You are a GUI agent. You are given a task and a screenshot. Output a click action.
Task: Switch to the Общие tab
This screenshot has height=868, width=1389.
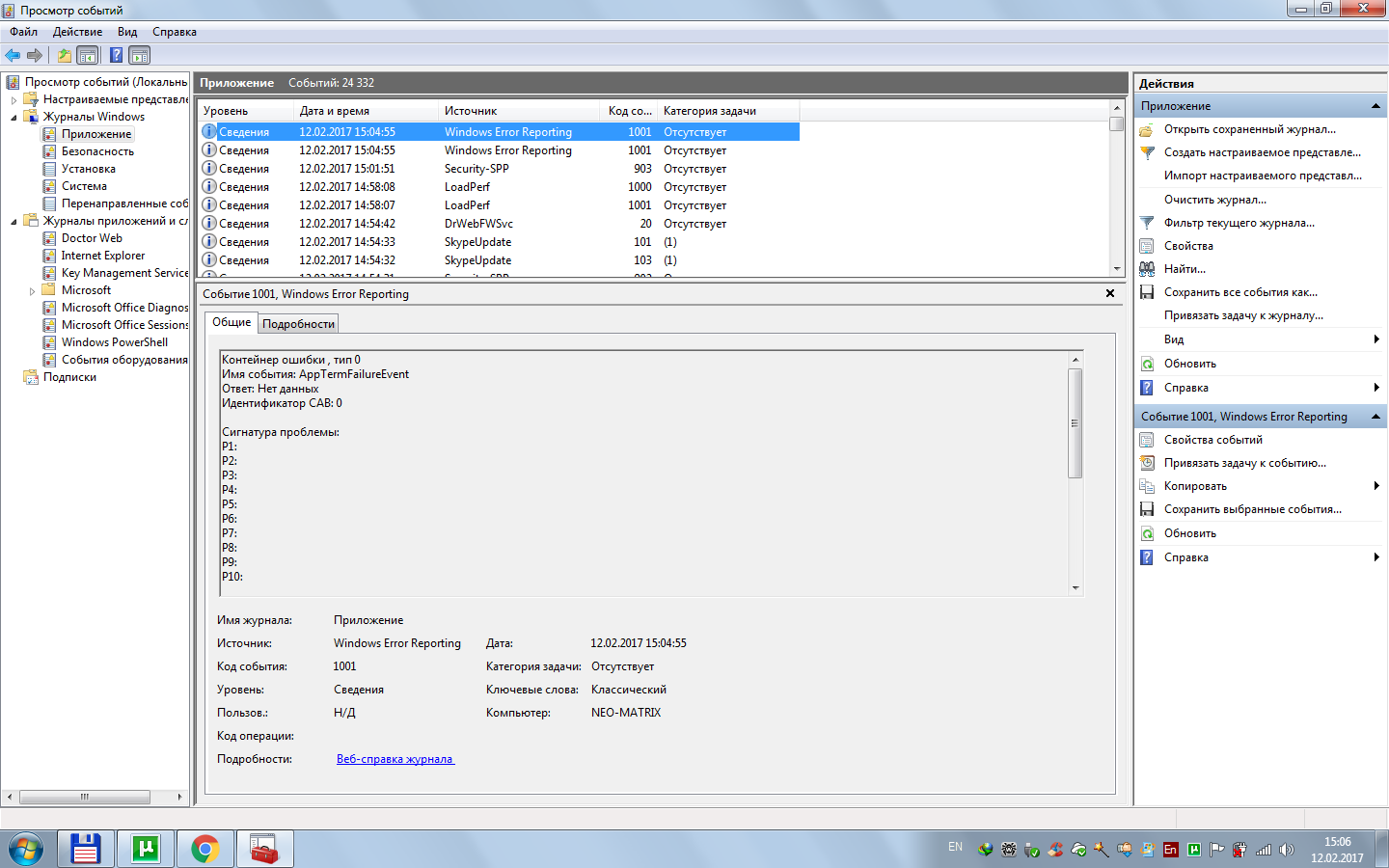(231, 322)
